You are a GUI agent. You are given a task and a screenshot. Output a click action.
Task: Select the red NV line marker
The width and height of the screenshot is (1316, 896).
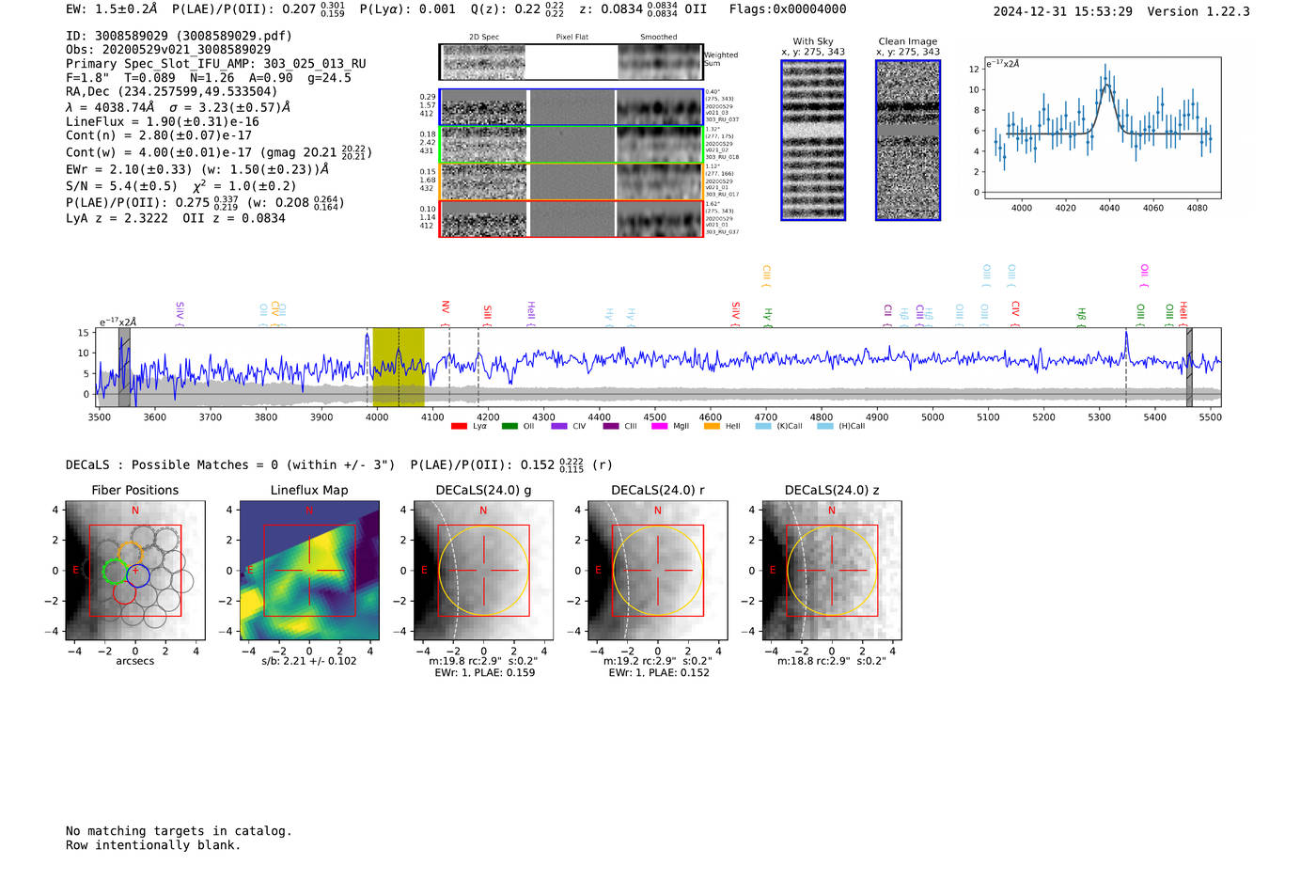click(x=446, y=313)
